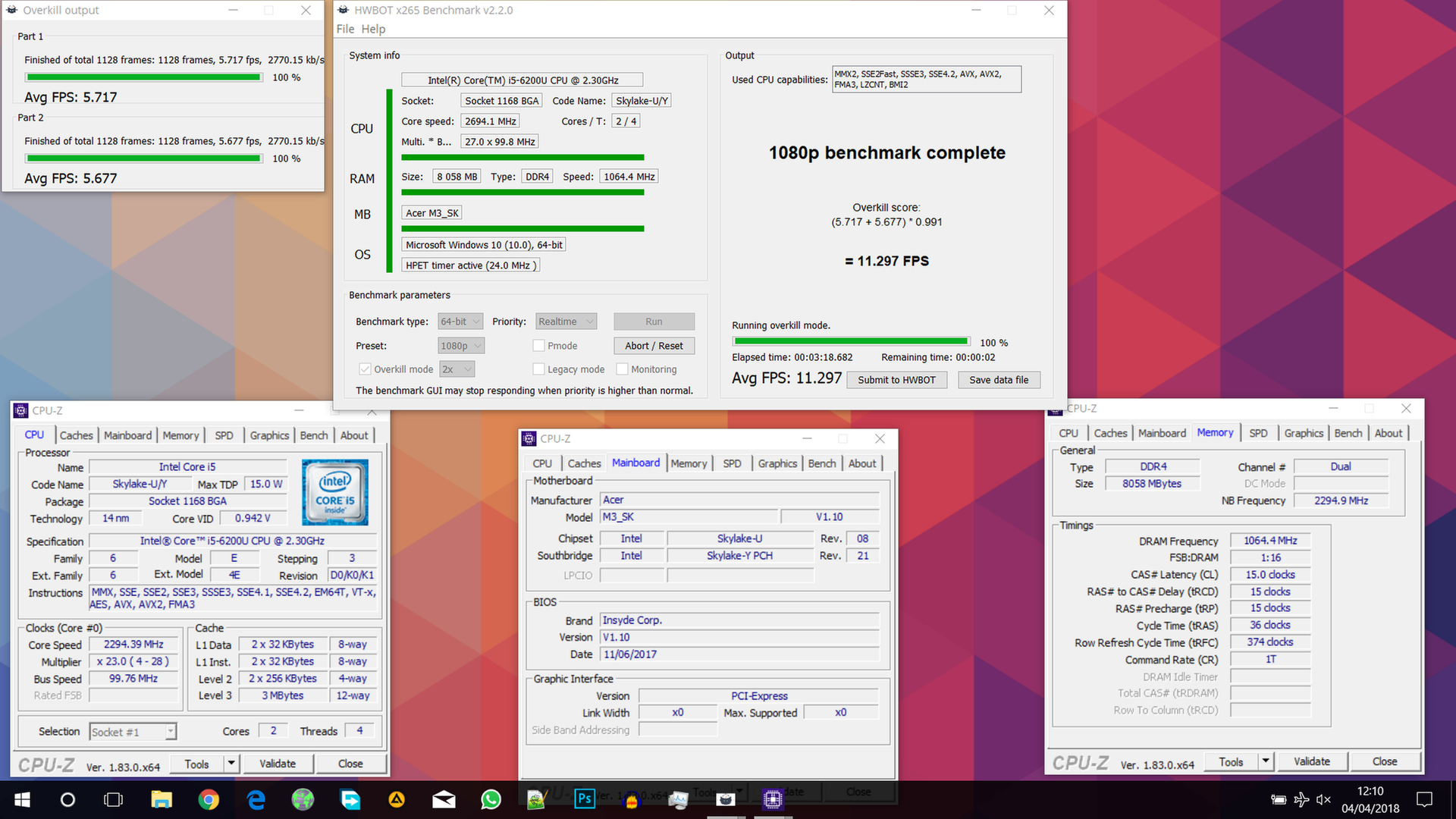This screenshot has width=1456, height=819.
Task: Click the BIOS Brand Insyde Corp. field
Action: (x=739, y=620)
